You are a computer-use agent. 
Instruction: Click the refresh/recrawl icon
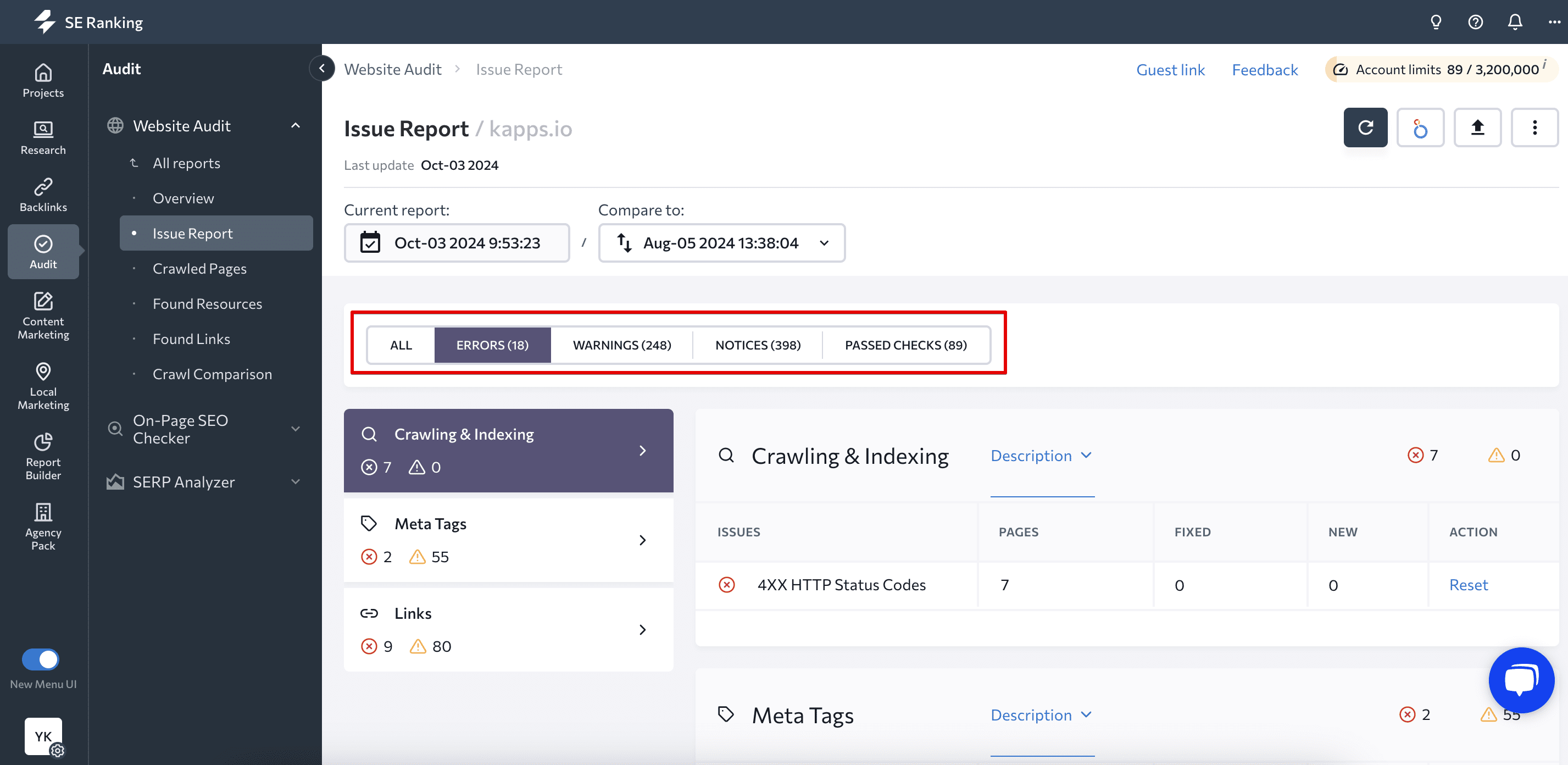coord(1365,128)
